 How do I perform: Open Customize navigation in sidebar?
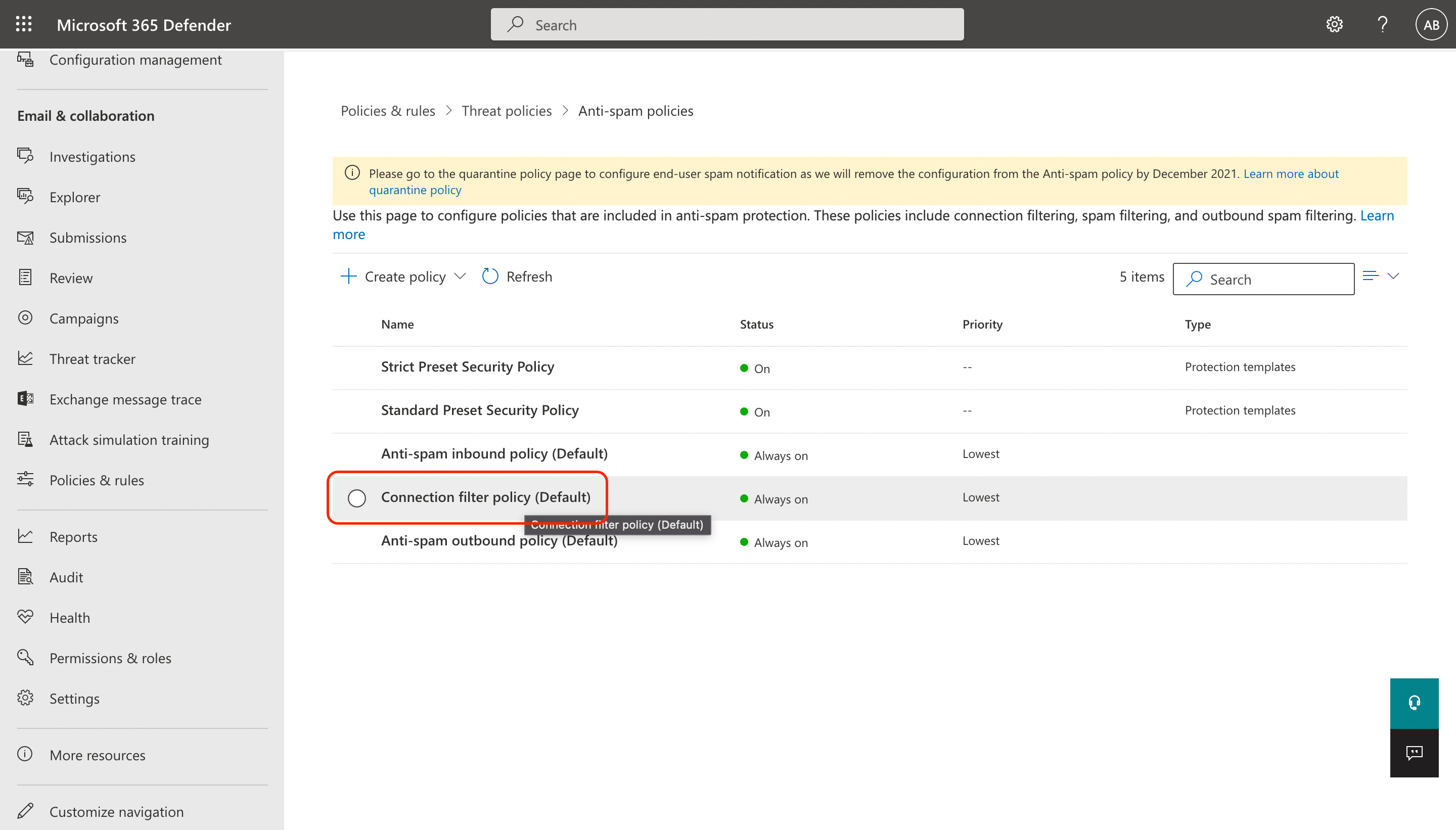(117, 811)
